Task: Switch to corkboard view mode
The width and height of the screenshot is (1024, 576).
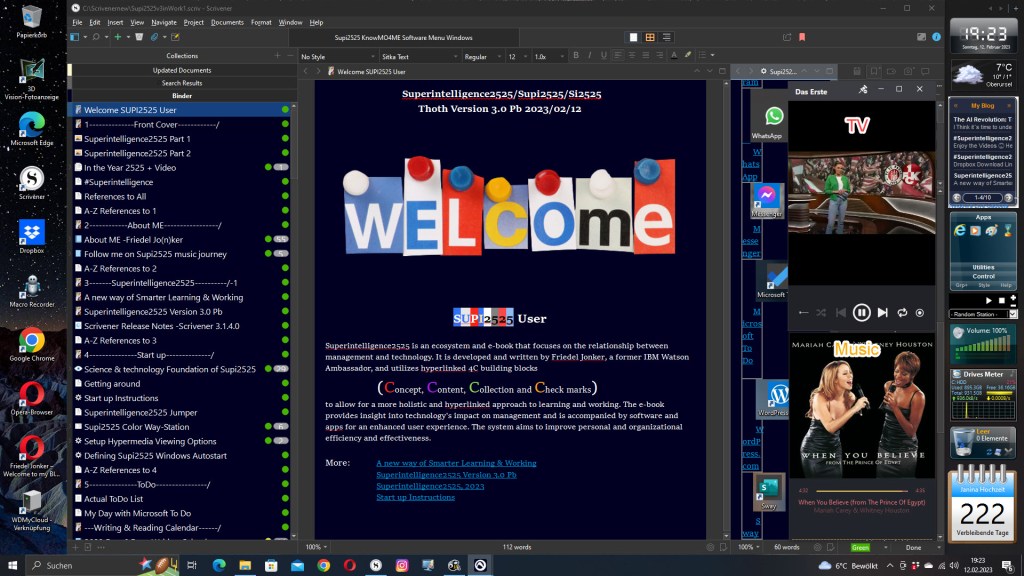Action: [650, 37]
